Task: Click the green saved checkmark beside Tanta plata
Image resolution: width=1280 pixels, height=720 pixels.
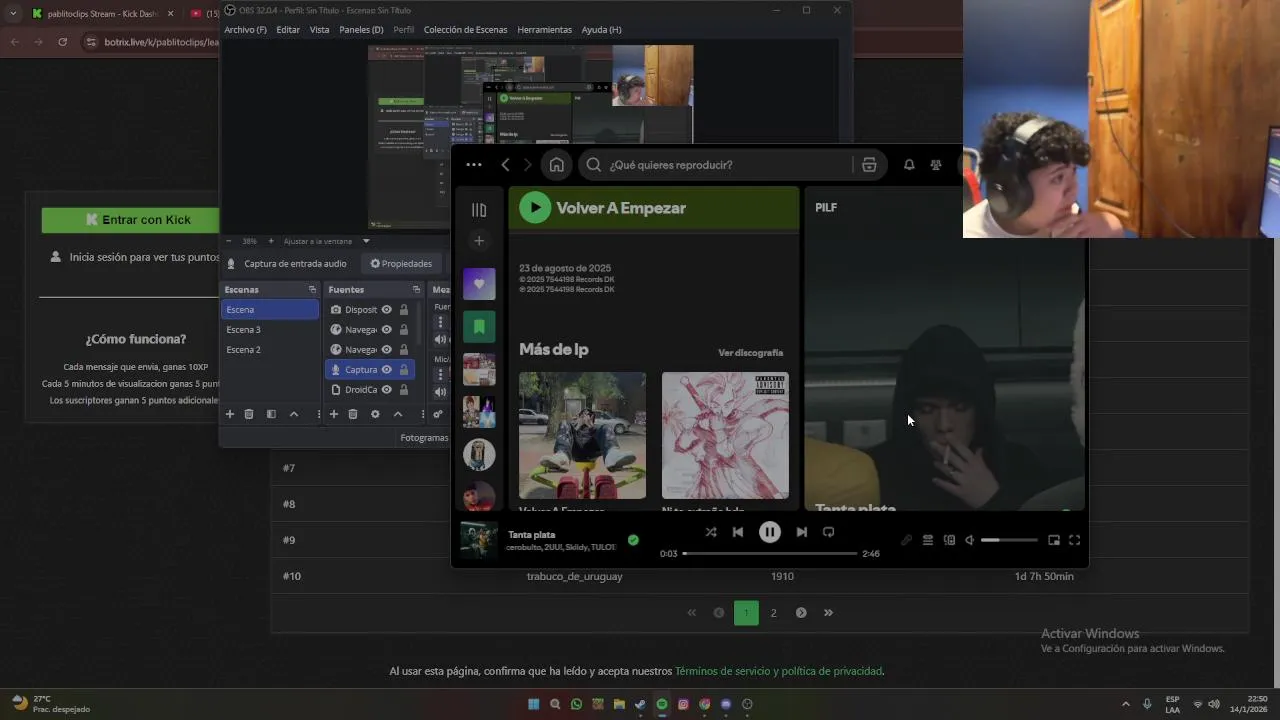Action: [x=633, y=540]
